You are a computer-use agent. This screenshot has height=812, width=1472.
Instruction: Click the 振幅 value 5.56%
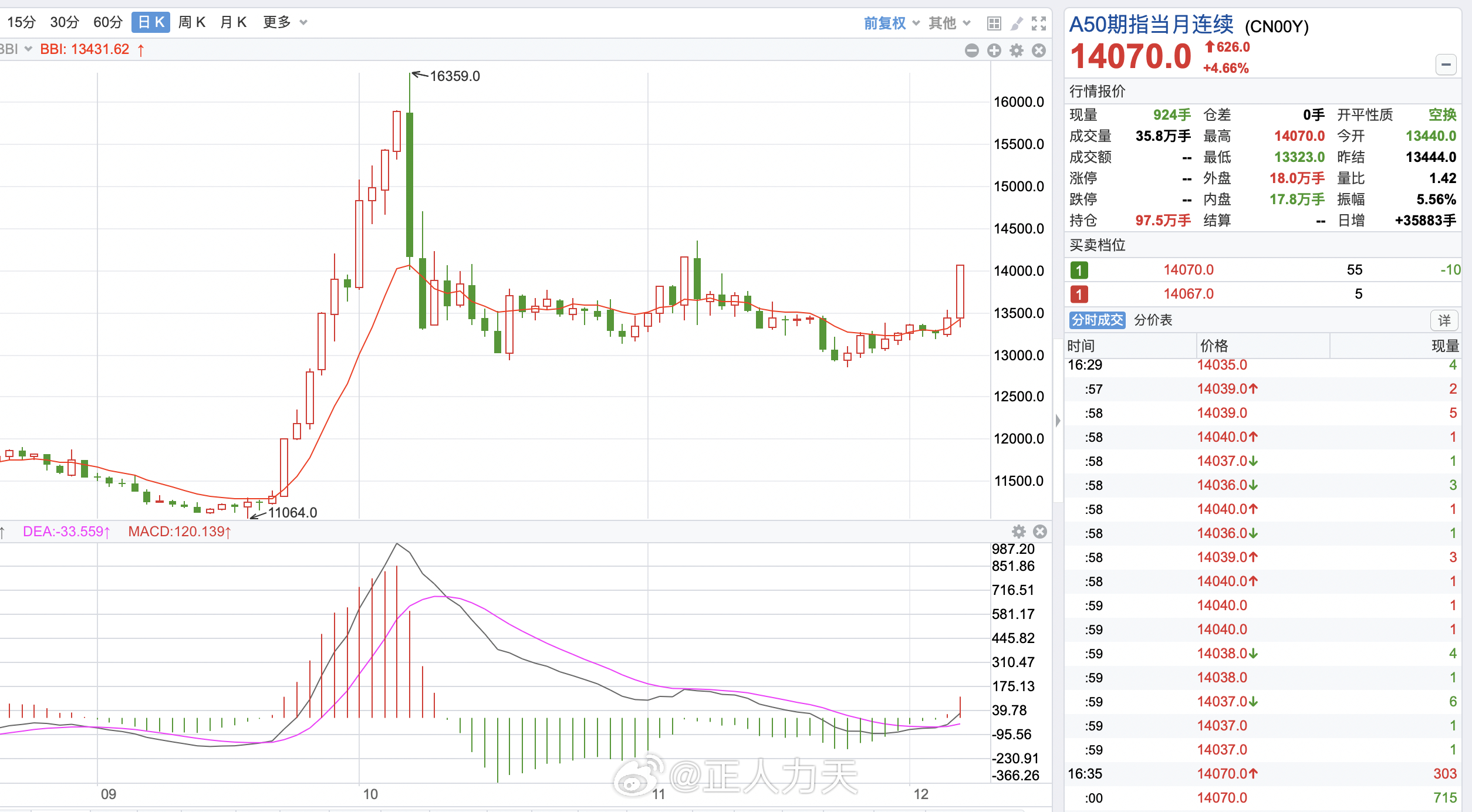click(1436, 199)
